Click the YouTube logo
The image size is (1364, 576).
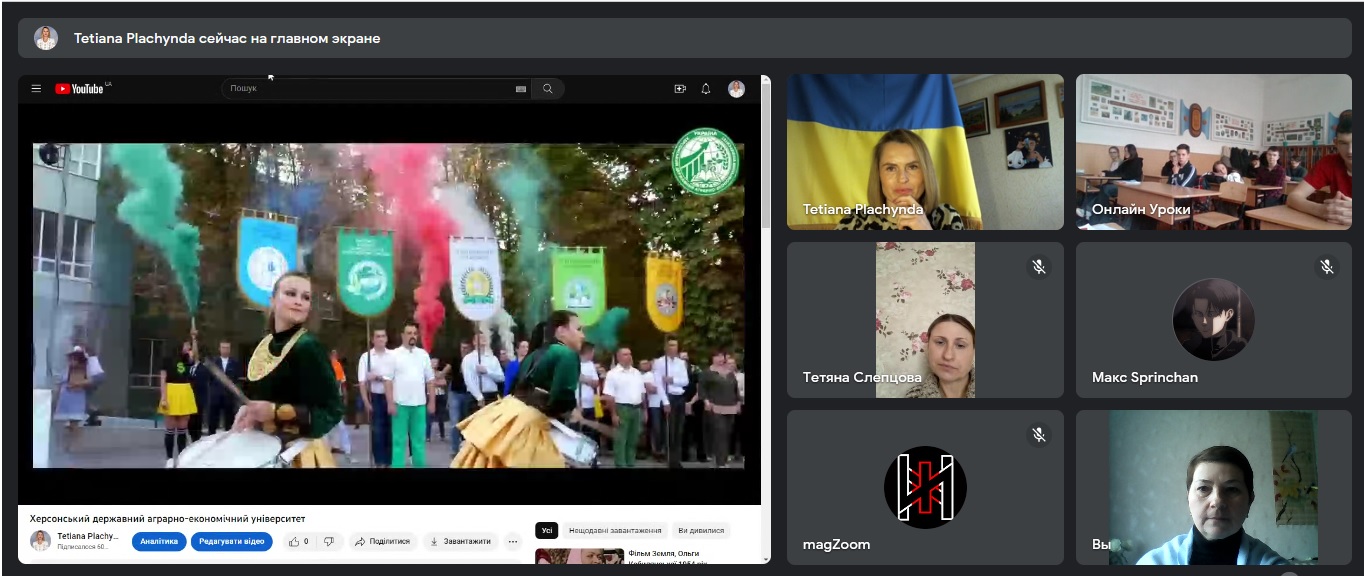[x=80, y=89]
